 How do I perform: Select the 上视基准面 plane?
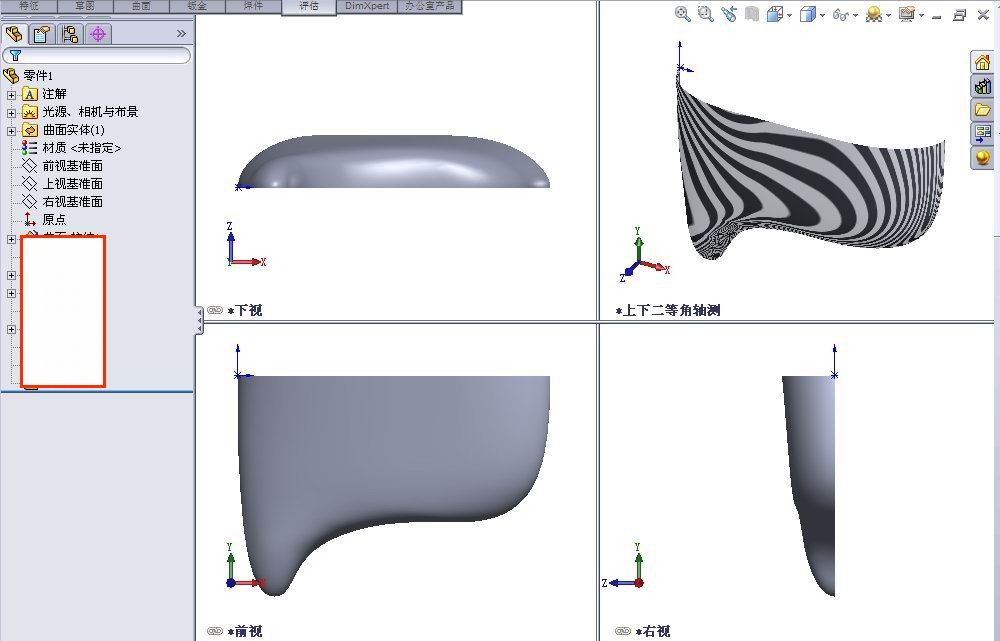[72, 184]
